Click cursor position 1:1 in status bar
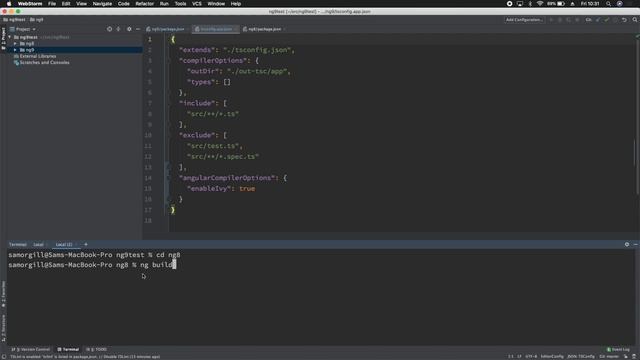The image size is (640, 360). point(511,356)
